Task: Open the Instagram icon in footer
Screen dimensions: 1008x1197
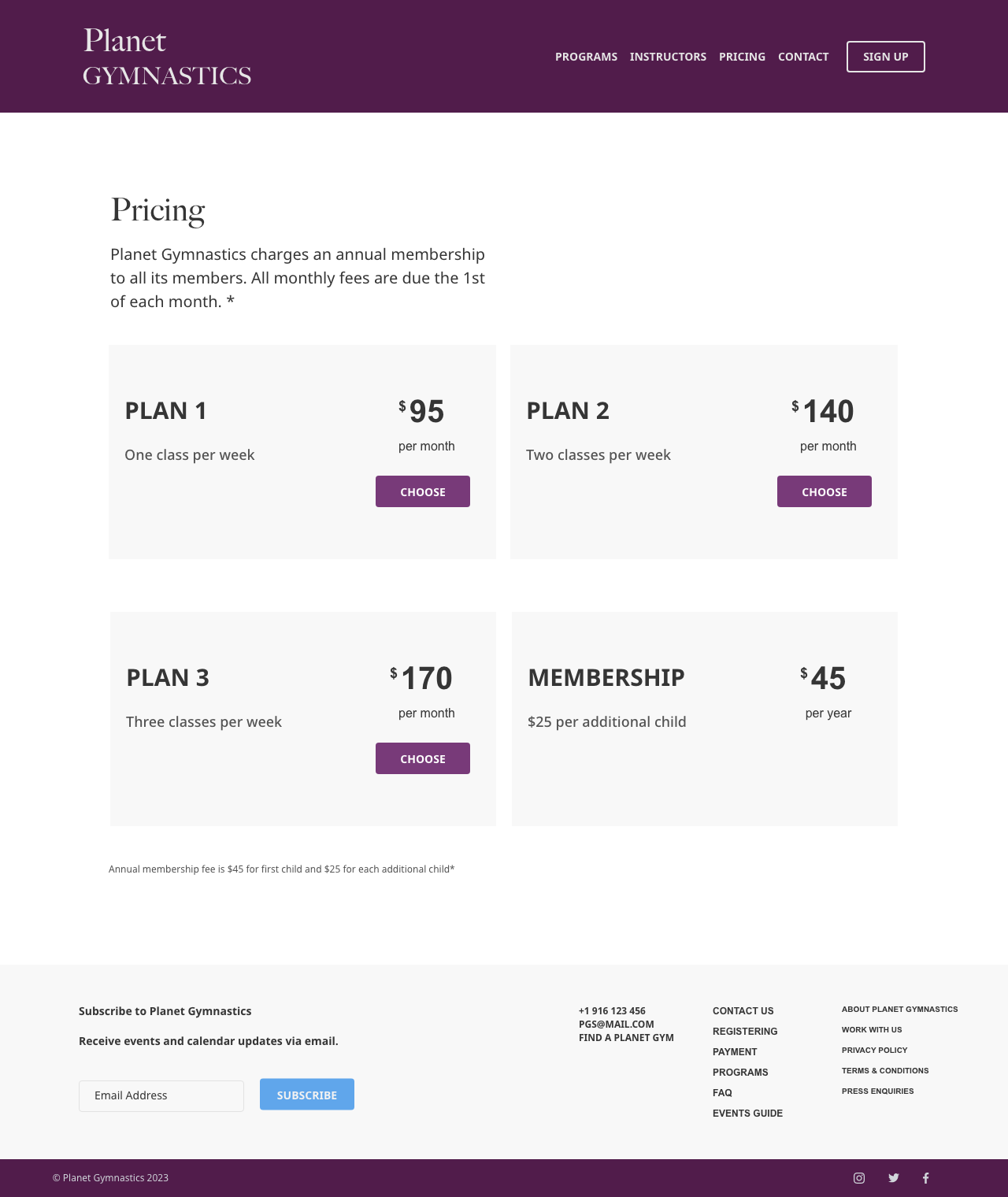Action: (x=859, y=1178)
